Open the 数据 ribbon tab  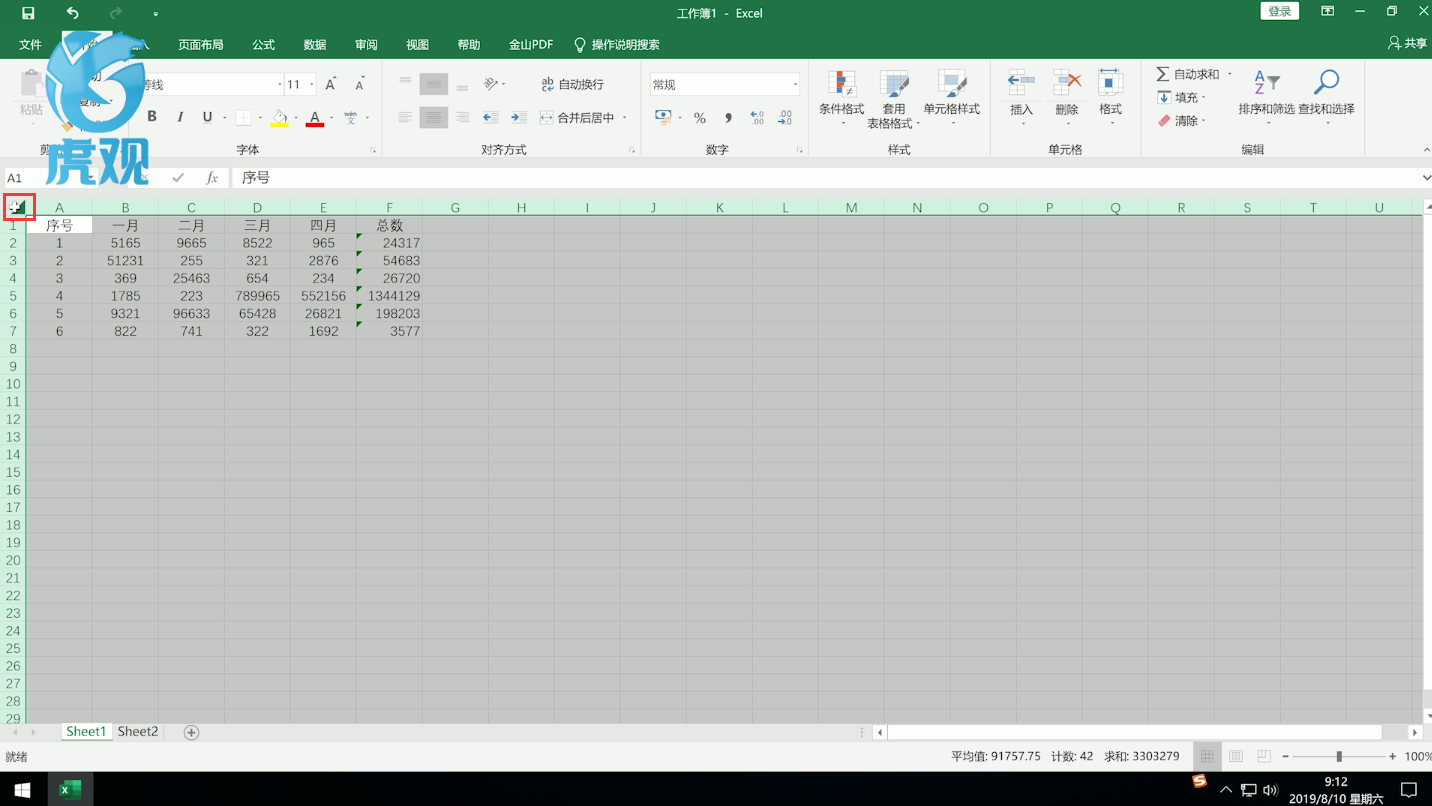tap(315, 45)
